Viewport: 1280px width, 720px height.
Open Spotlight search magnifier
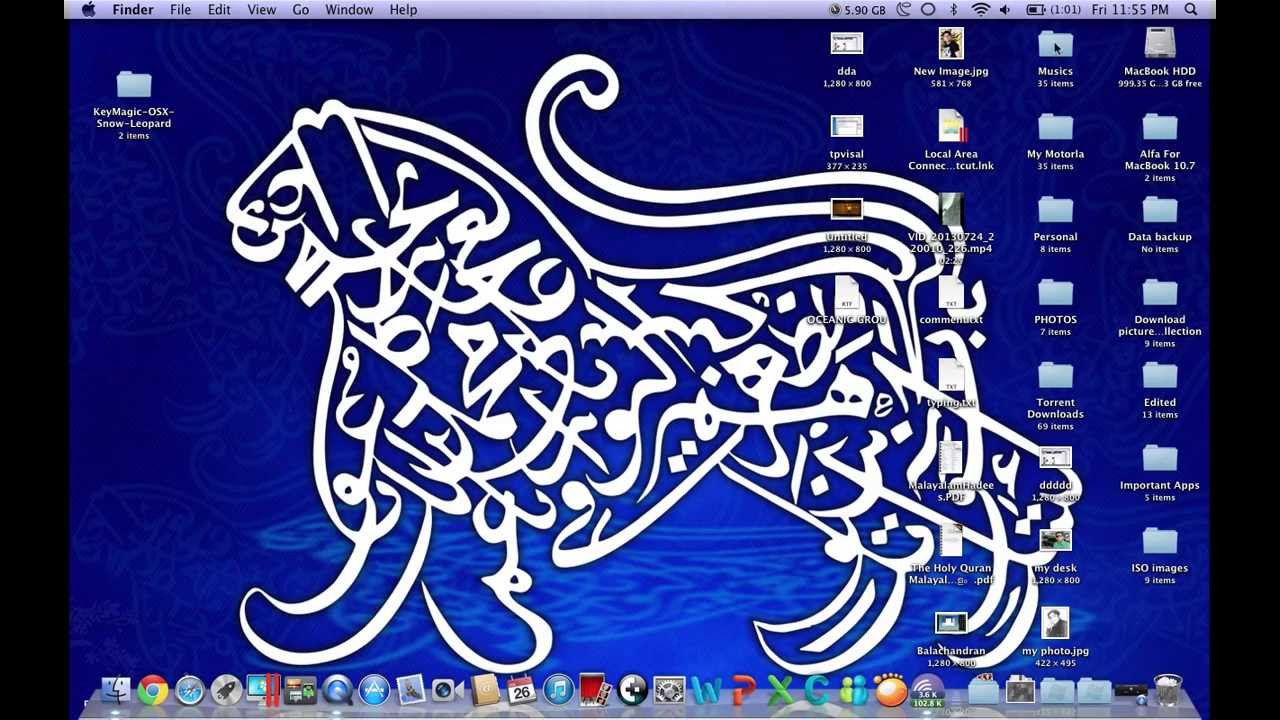coord(1191,9)
